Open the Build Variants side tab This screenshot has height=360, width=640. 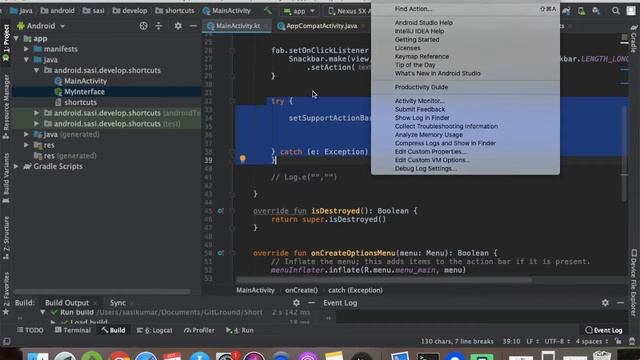point(6,178)
